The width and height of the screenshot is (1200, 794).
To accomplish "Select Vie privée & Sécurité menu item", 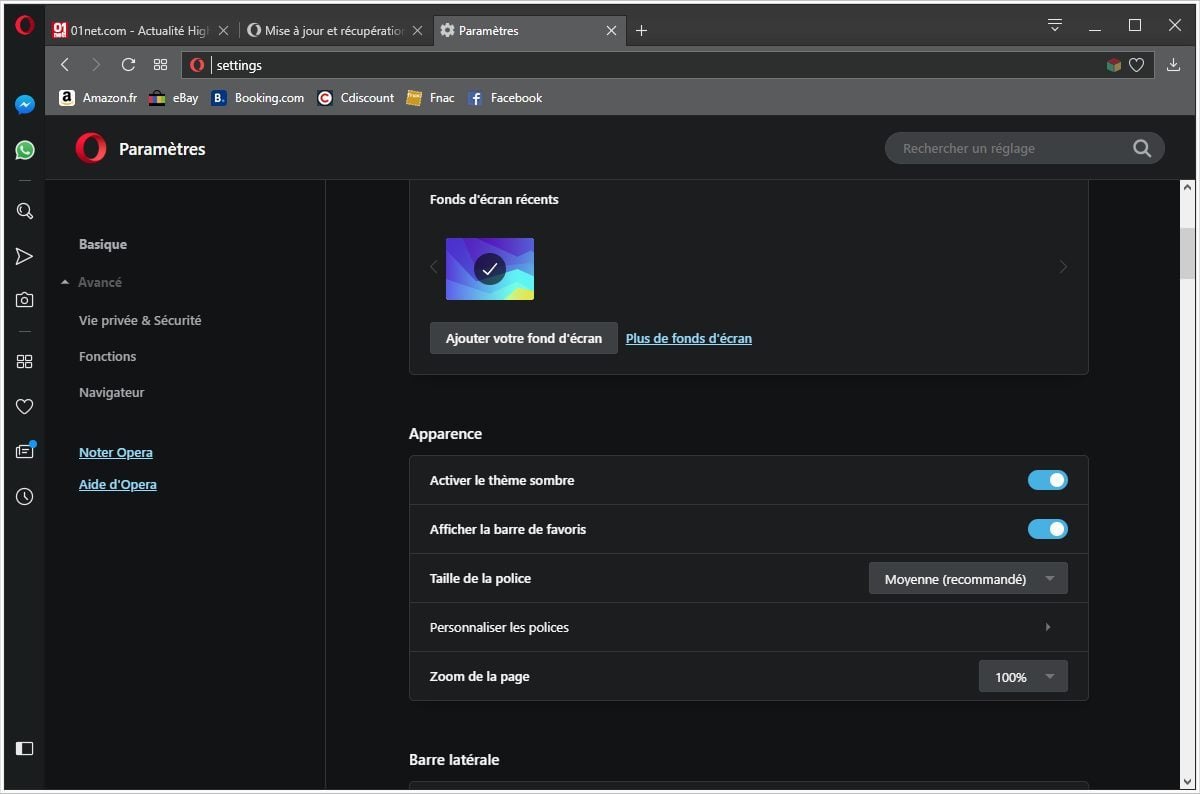I will pyautogui.click(x=140, y=321).
